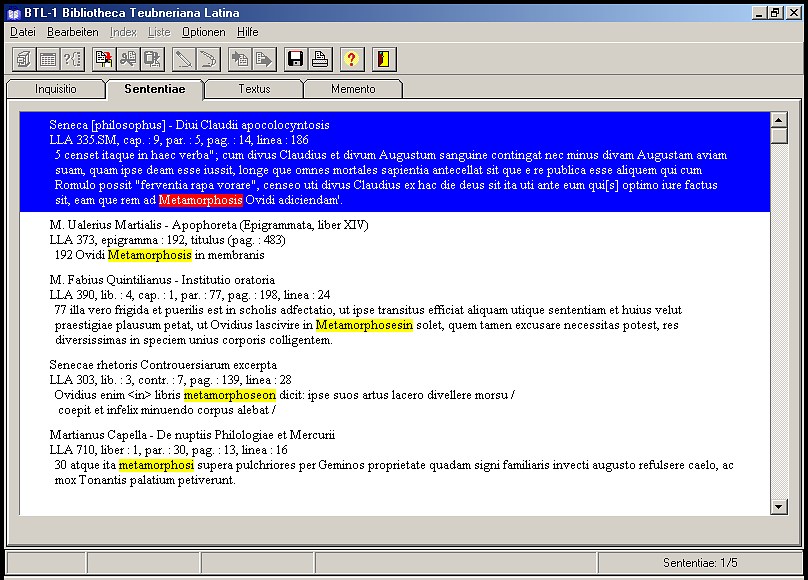Click the highlighted word Metamorphosesin

[x=364, y=325]
